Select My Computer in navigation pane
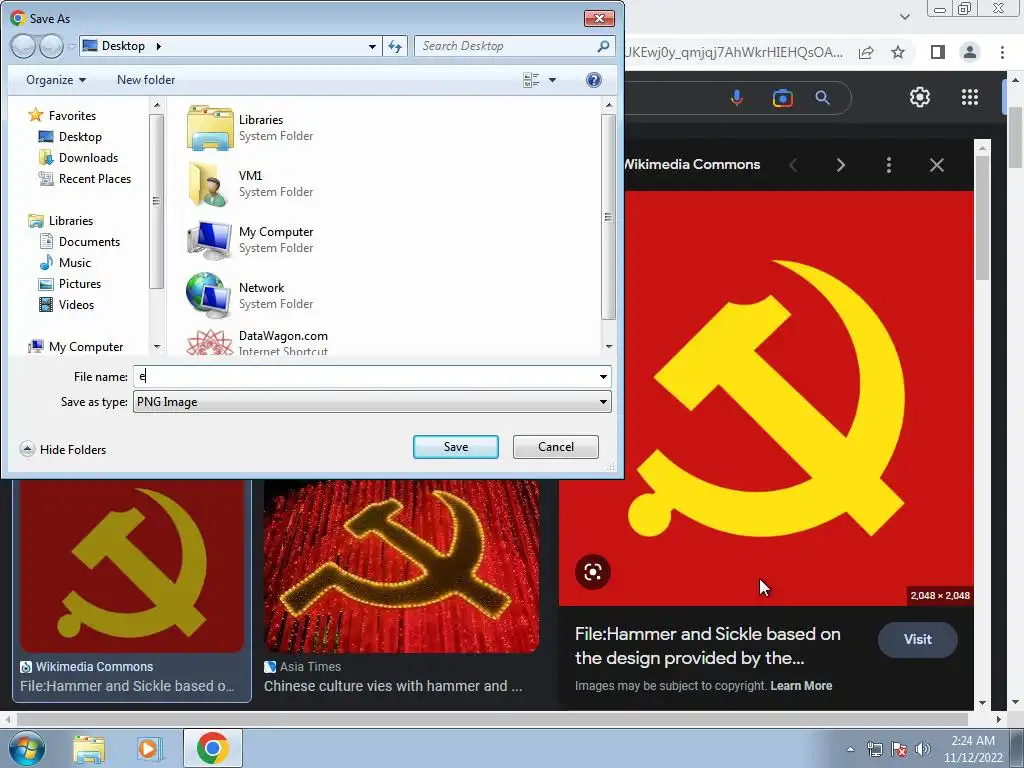Viewport: 1024px width, 768px height. click(x=76, y=347)
